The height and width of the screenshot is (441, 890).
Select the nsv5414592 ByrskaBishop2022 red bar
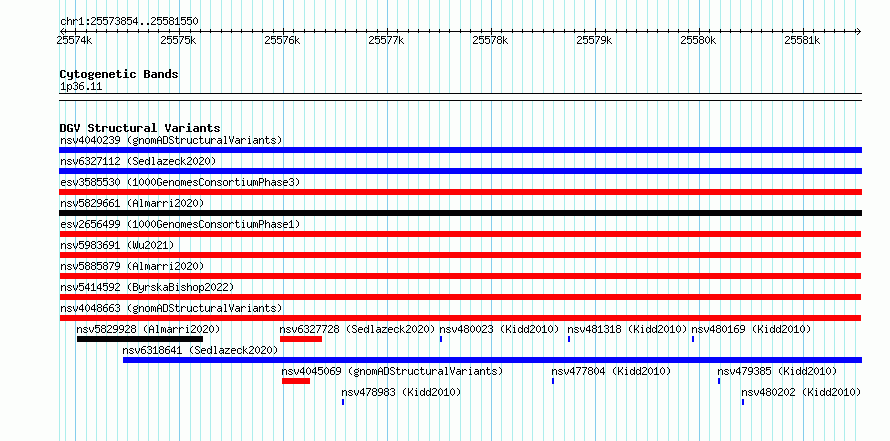pos(460,297)
